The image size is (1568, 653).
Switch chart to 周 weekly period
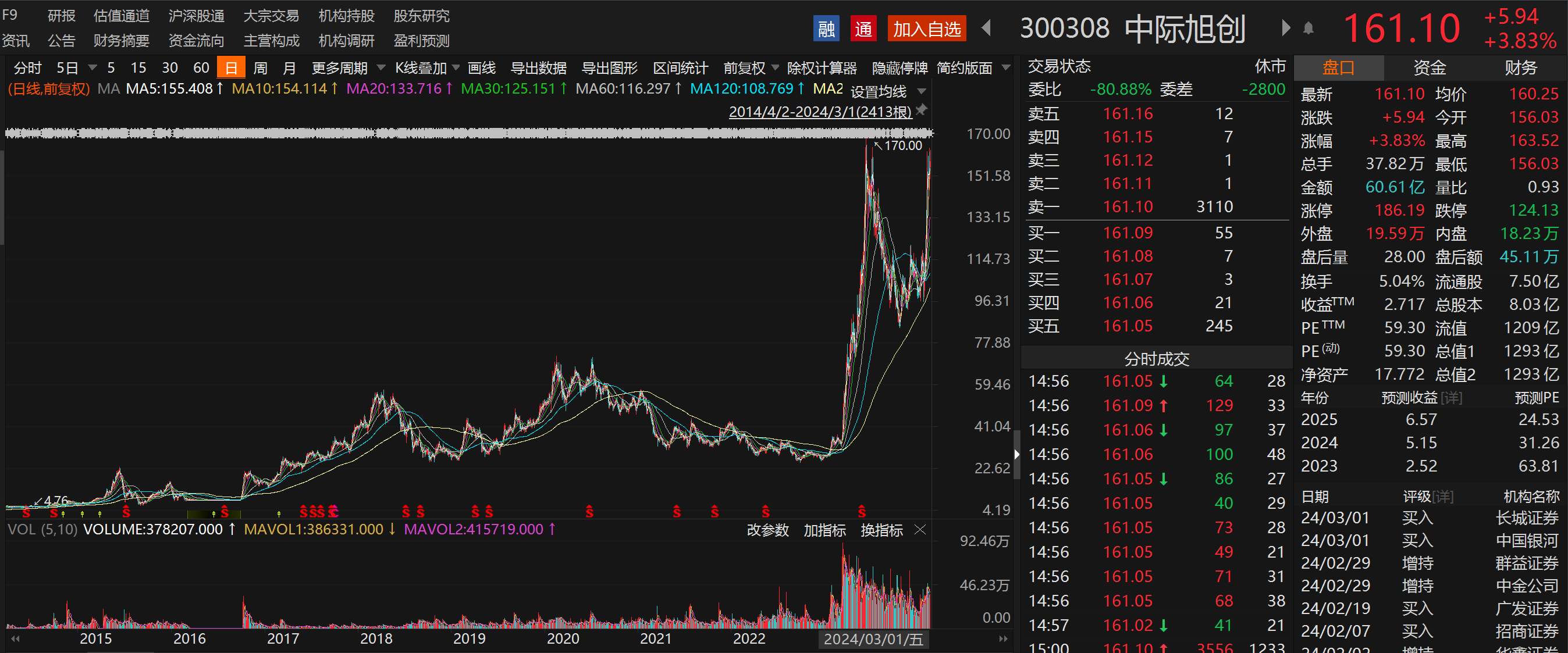click(x=261, y=67)
